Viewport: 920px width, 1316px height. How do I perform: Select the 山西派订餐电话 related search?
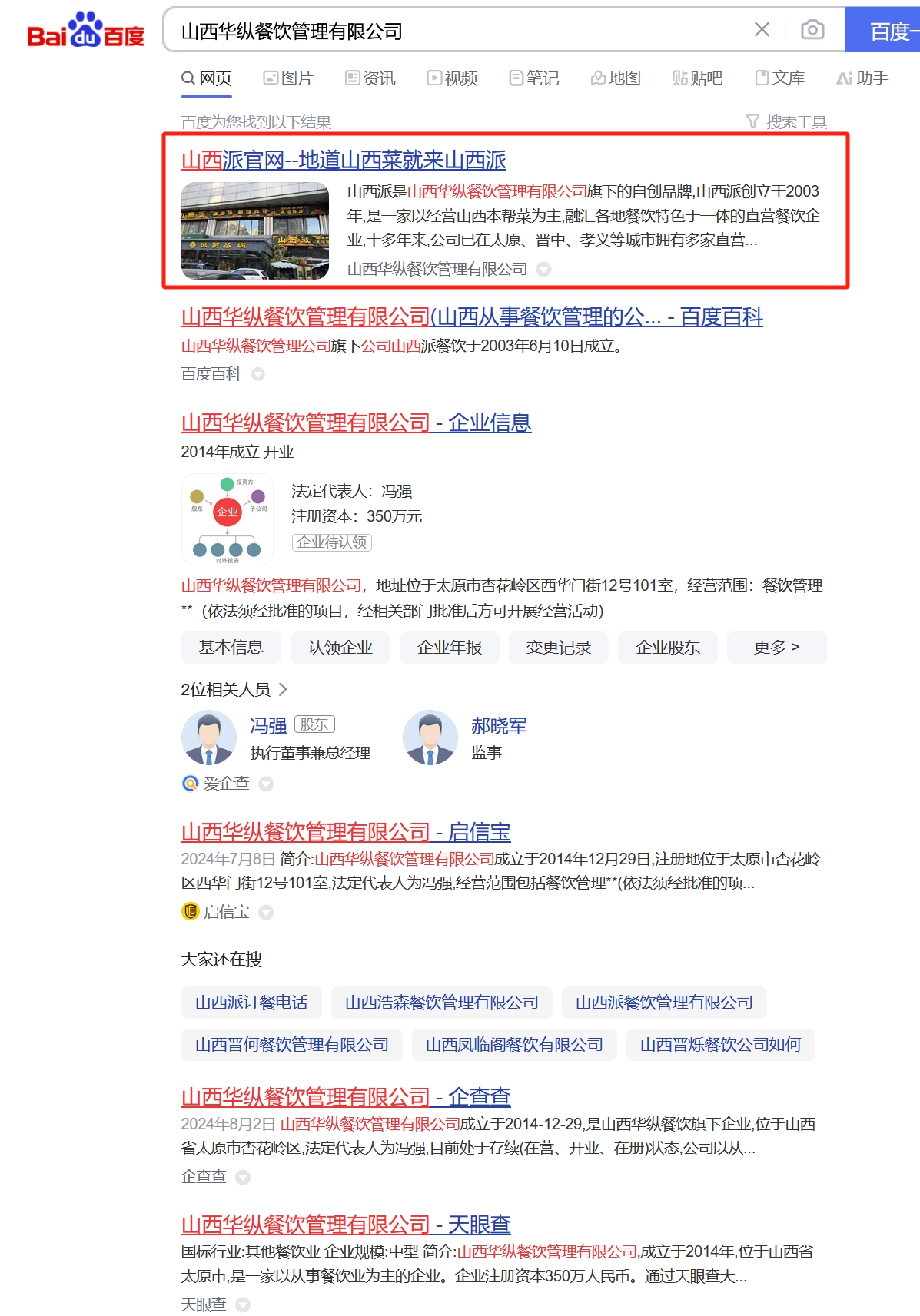[x=251, y=1002]
